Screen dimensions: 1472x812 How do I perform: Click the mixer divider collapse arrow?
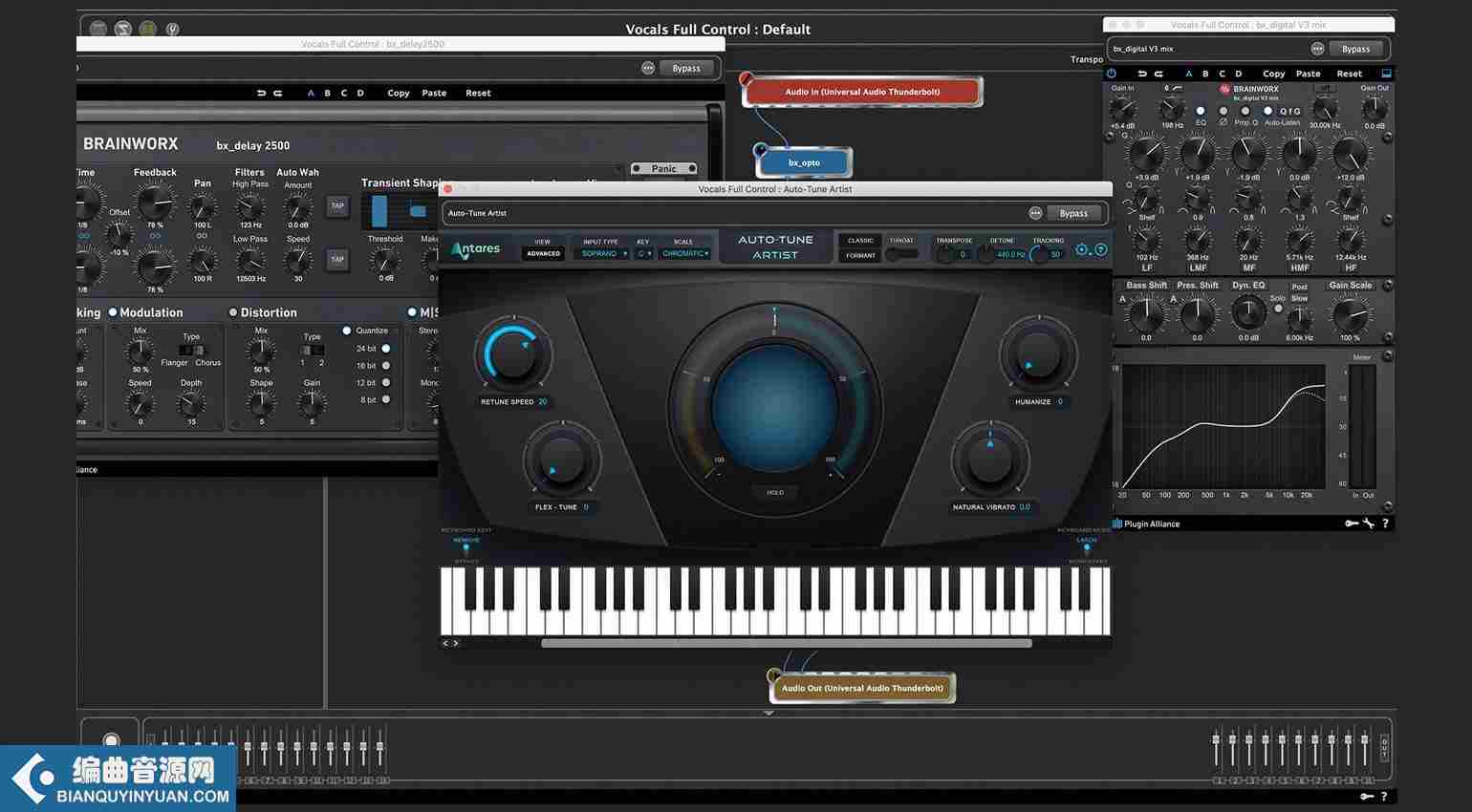pos(768,713)
